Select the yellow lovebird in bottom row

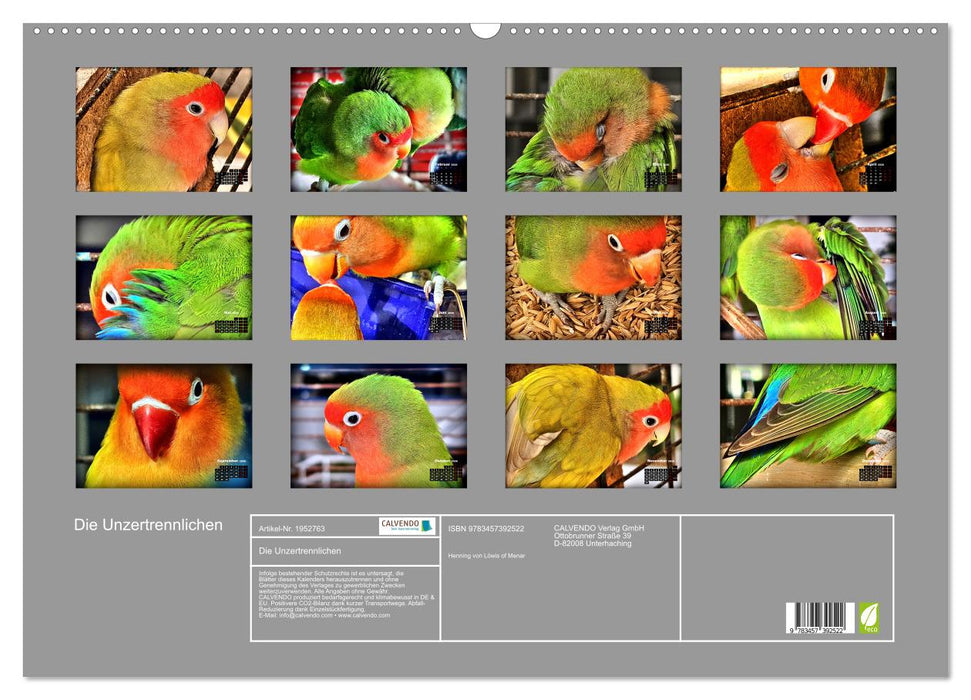pyautogui.click(x=593, y=426)
